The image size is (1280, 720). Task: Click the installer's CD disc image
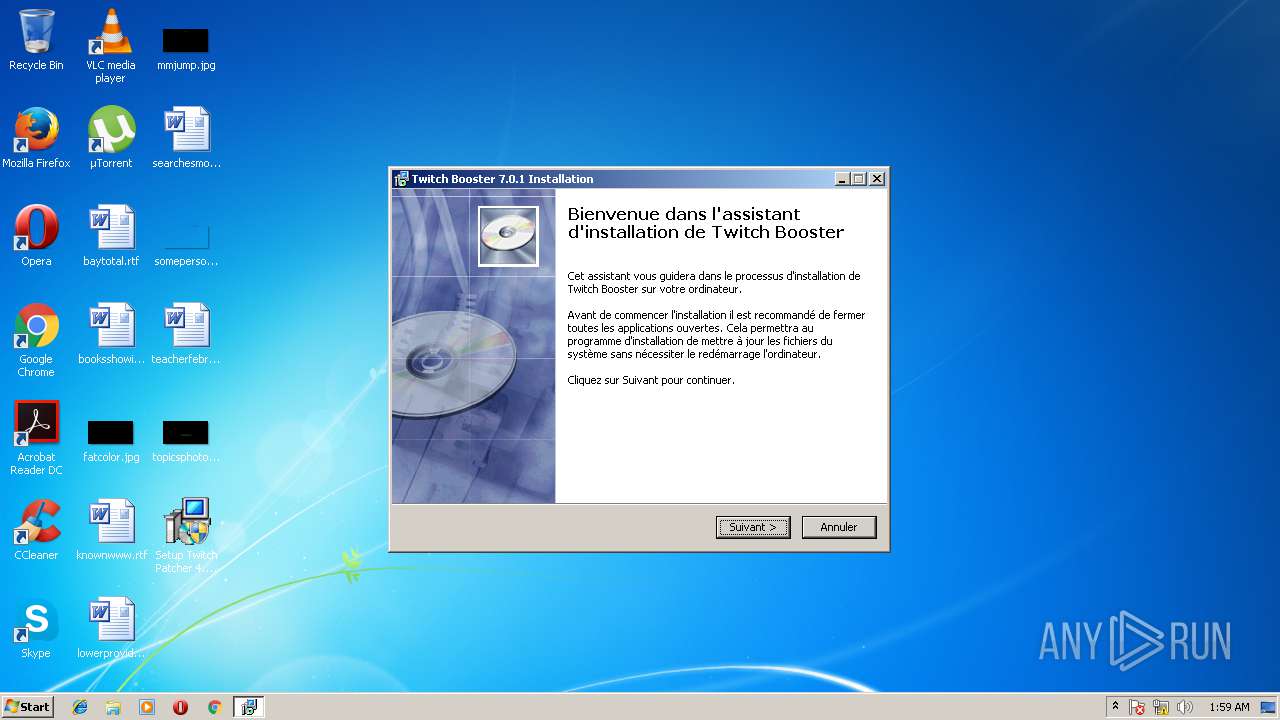point(508,236)
